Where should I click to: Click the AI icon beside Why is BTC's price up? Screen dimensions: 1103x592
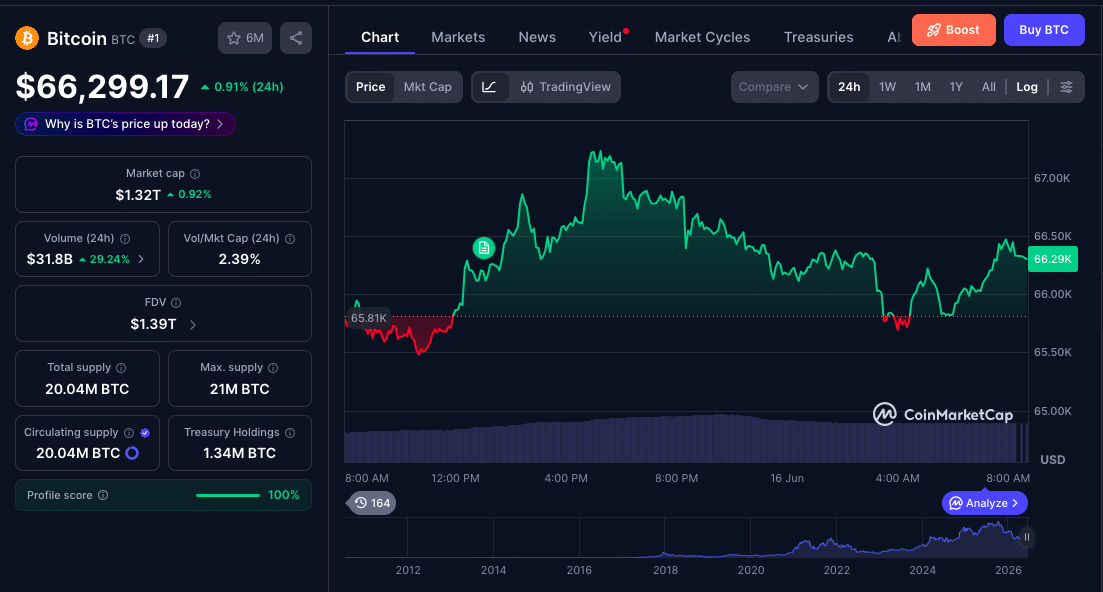31,124
